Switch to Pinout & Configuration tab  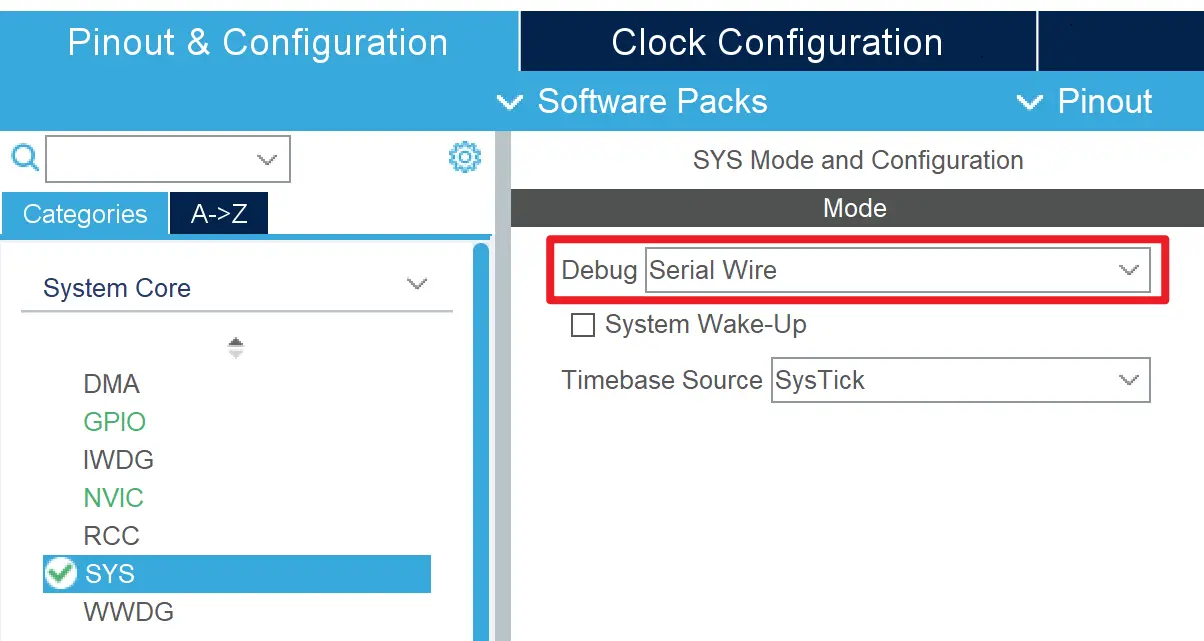point(258,42)
